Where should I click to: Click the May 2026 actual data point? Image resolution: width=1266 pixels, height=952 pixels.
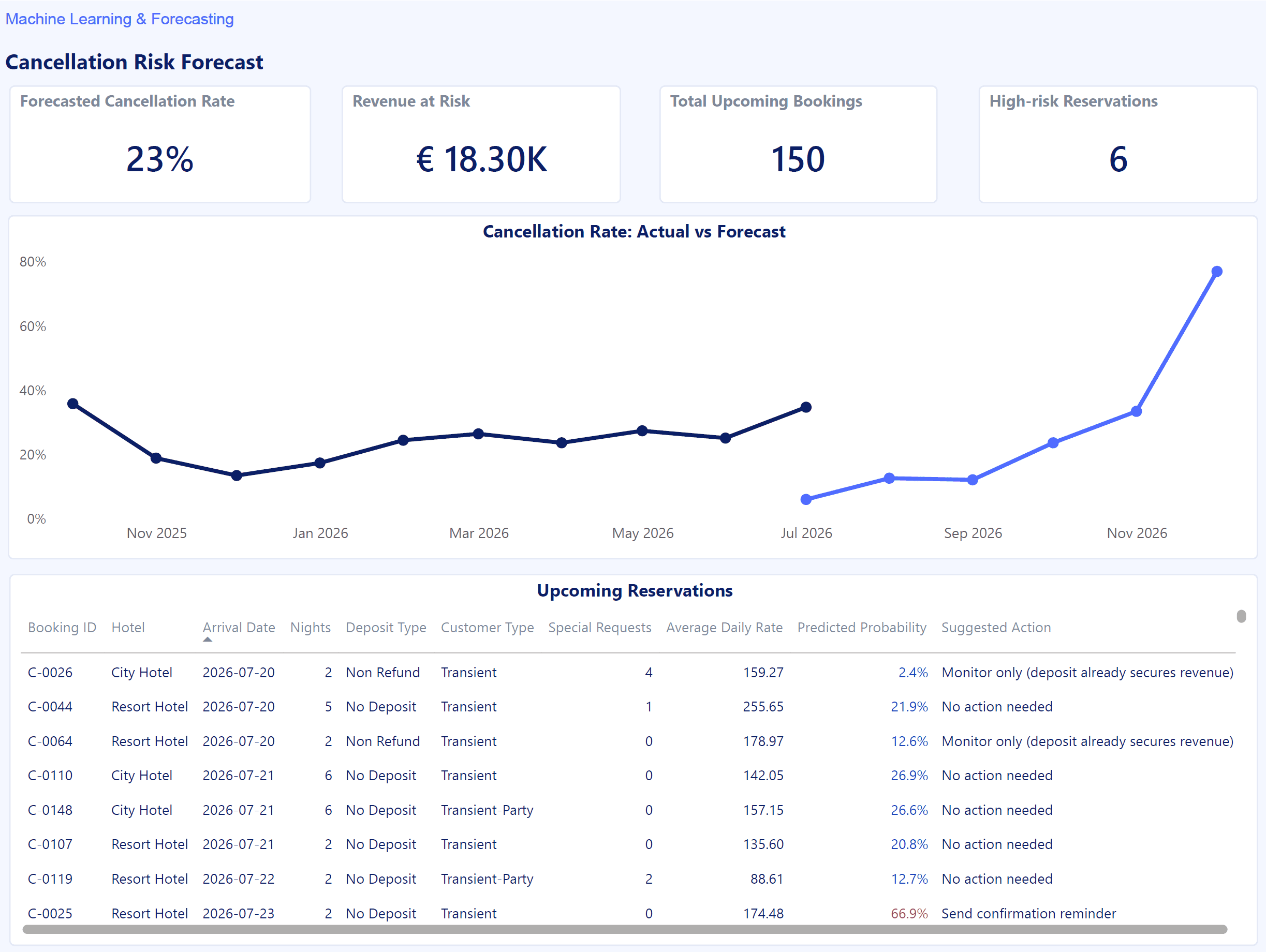[642, 431]
